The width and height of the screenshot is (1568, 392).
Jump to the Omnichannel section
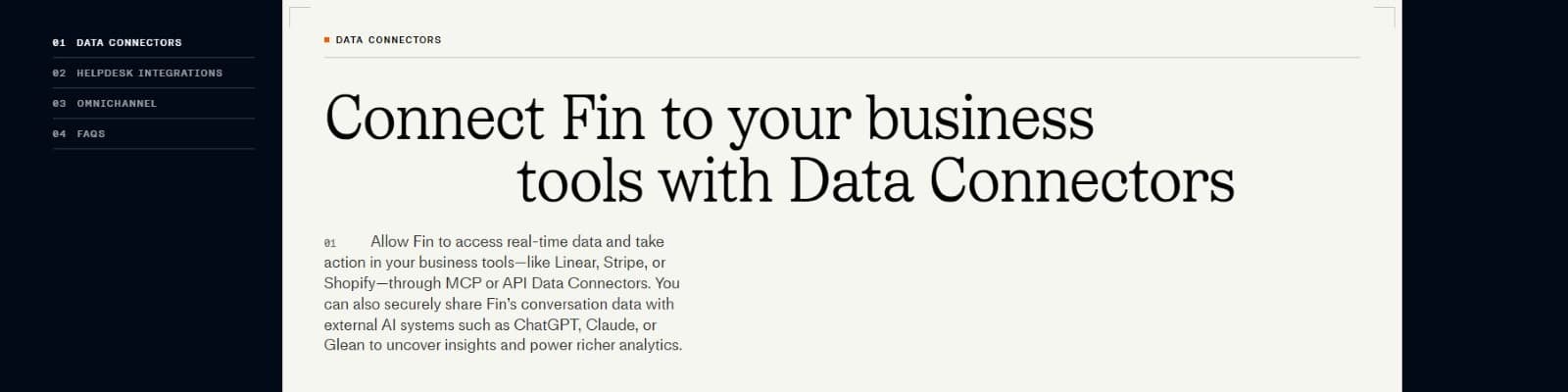pos(117,104)
